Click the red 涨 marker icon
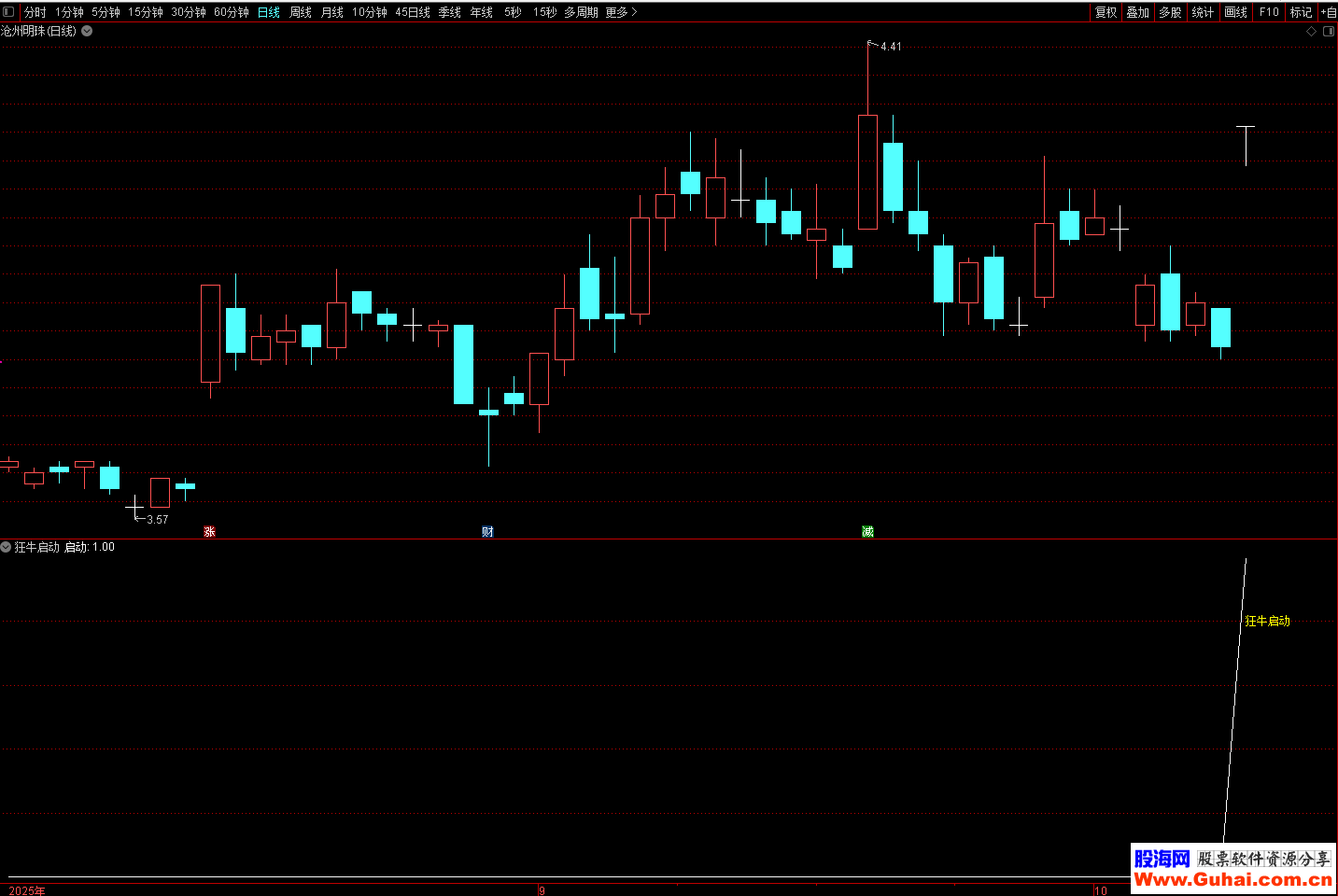 tap(209, 532)
